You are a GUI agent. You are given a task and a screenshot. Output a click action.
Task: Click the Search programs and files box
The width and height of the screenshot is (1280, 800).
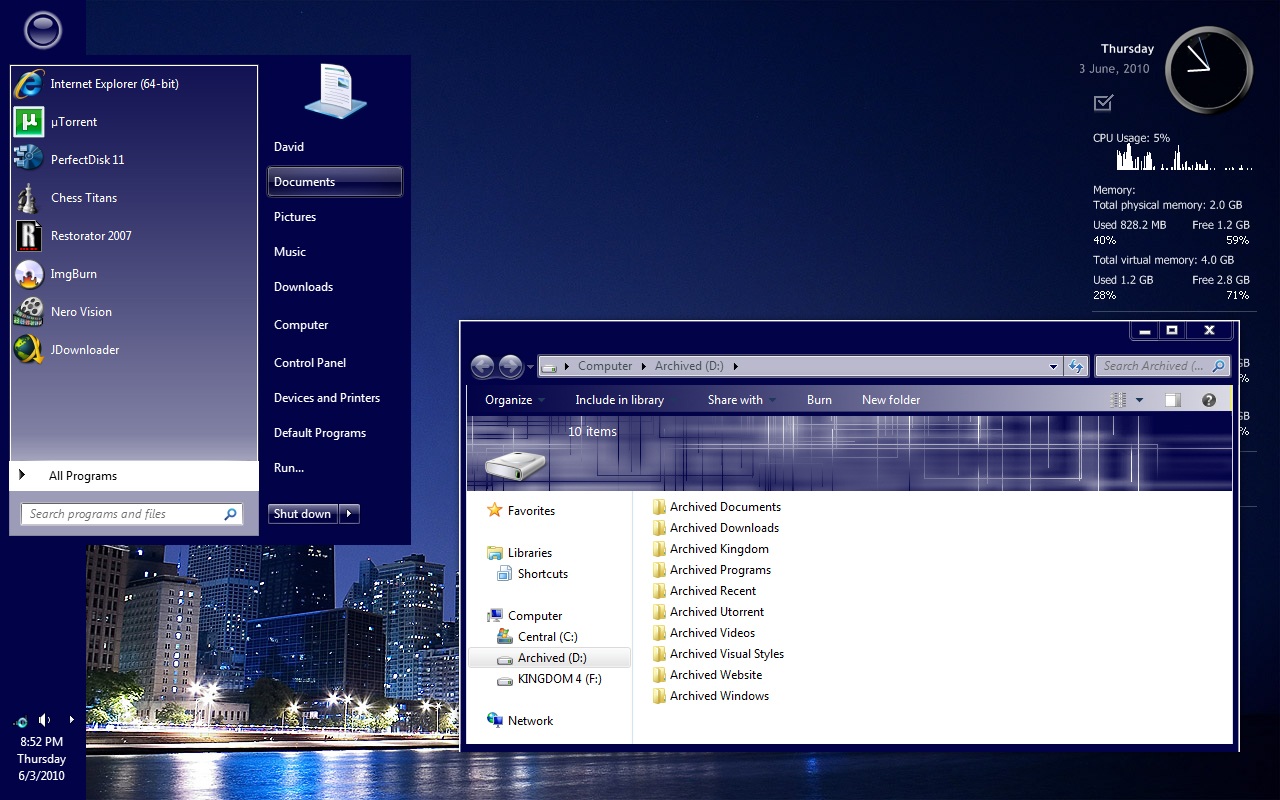point(132,514)
